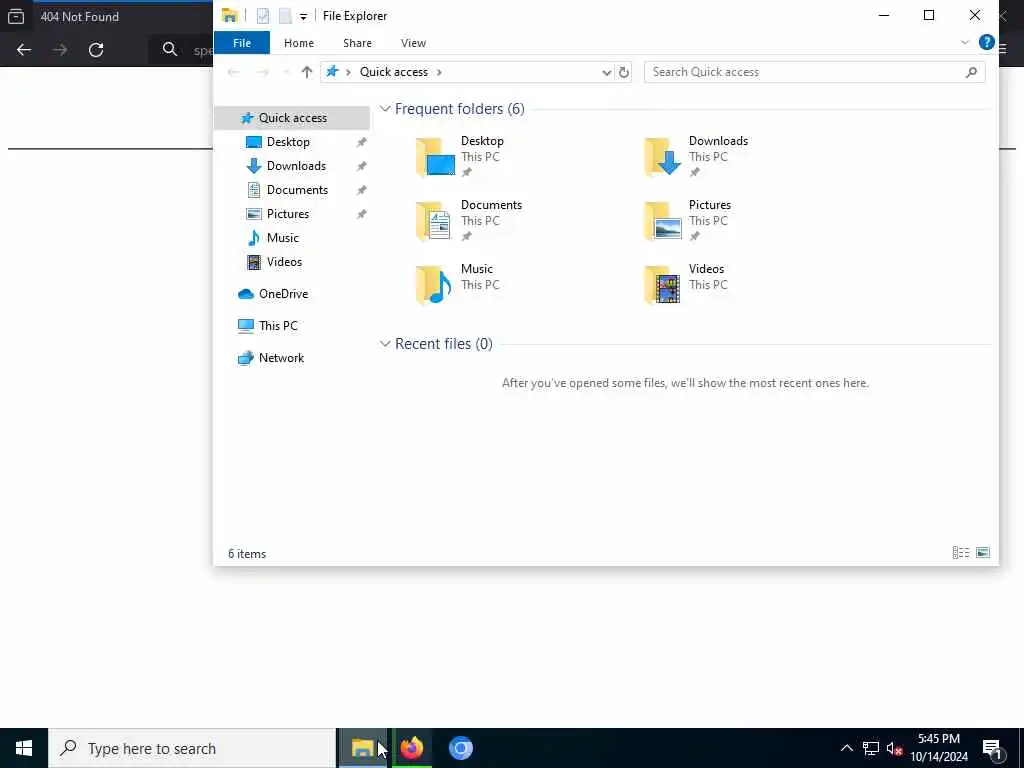The width and height of the screenshot is (1024, 768).
Task: Click the muted volume tray icon
Action: click(894, 748)
